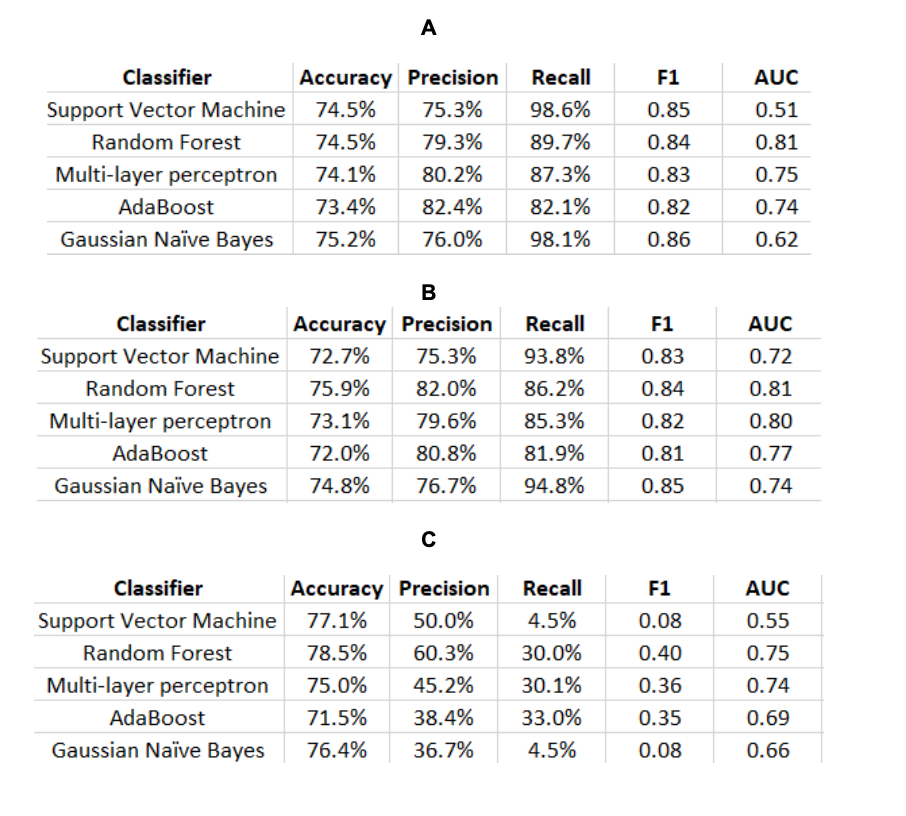Select Gaussian Naïve Bayes precision 36.7% cell

443,750
